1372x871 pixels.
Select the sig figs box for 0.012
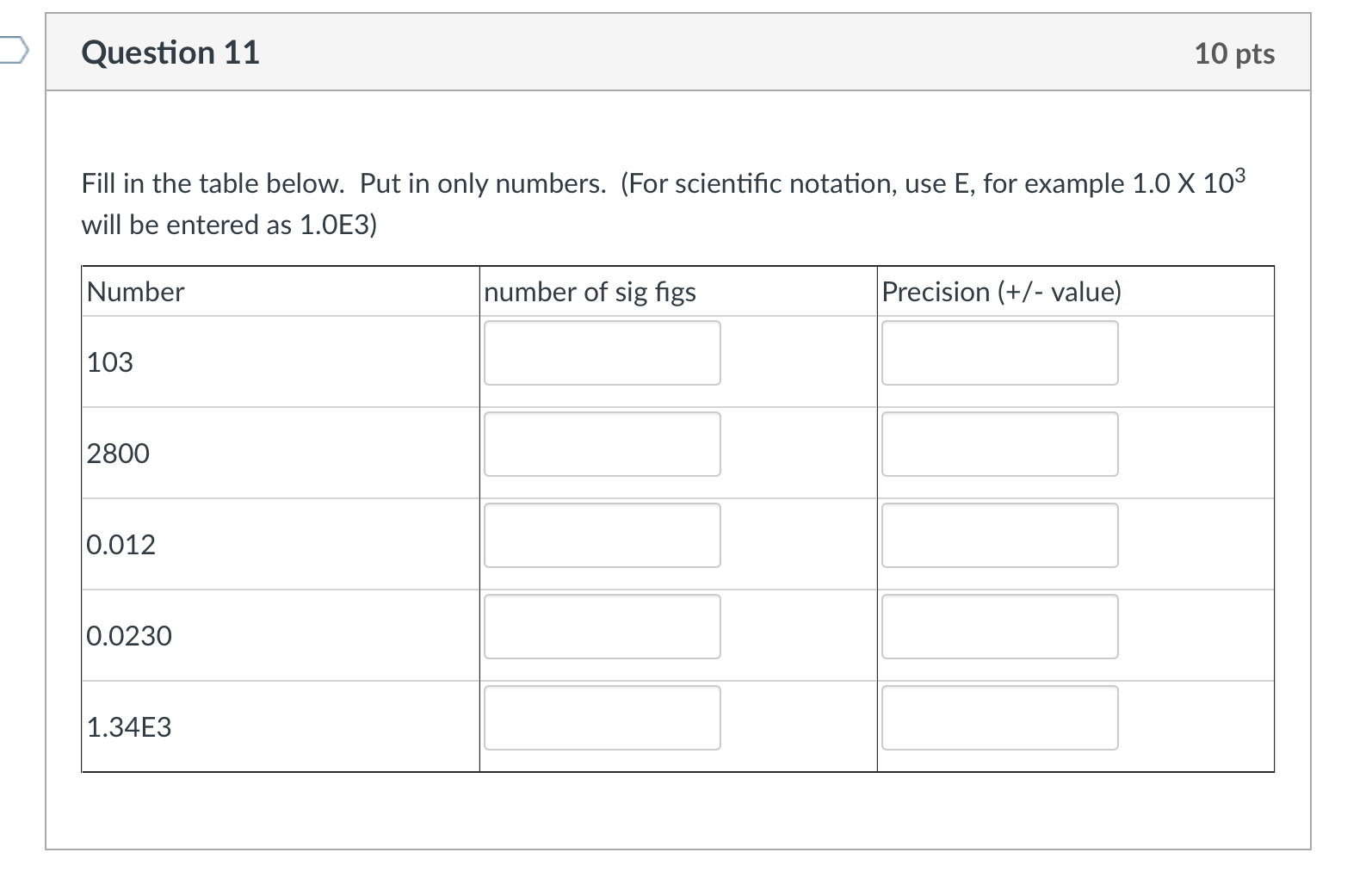tap(602, 535)
